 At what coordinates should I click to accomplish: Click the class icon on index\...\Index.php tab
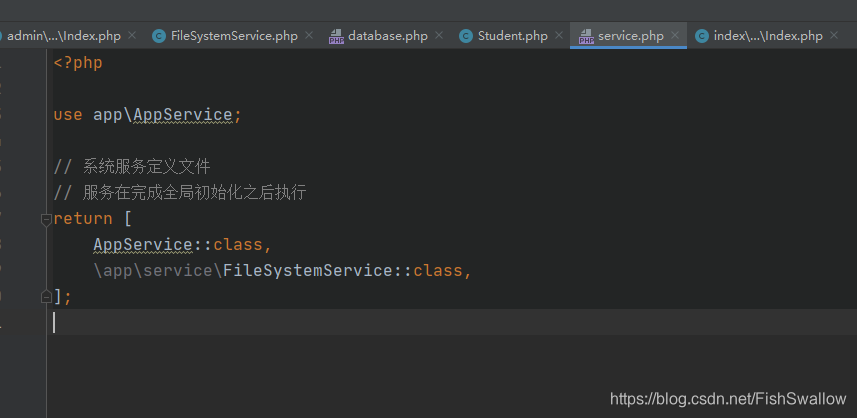702,37
